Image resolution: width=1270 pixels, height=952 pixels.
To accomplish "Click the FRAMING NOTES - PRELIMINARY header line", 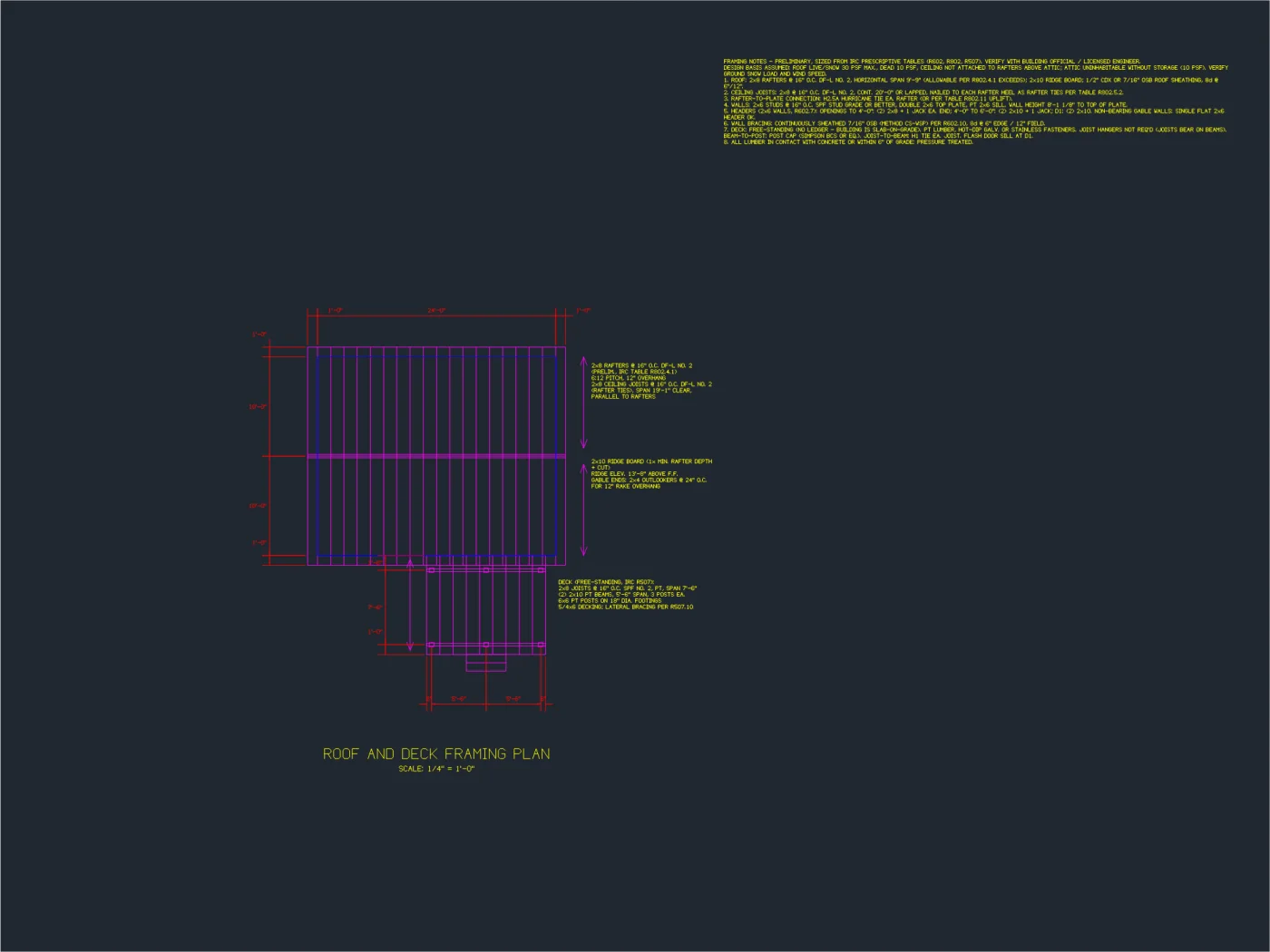I will [932, 62].
